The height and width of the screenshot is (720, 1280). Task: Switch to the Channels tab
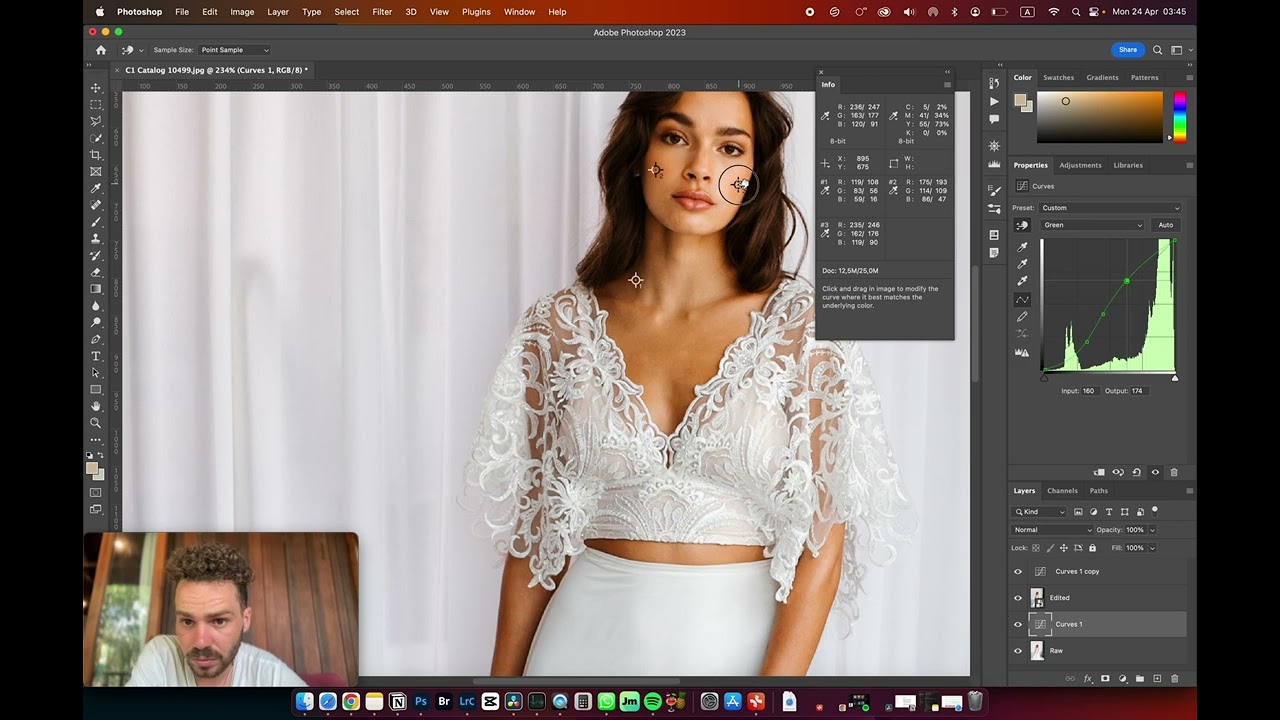click(1062, 491)
